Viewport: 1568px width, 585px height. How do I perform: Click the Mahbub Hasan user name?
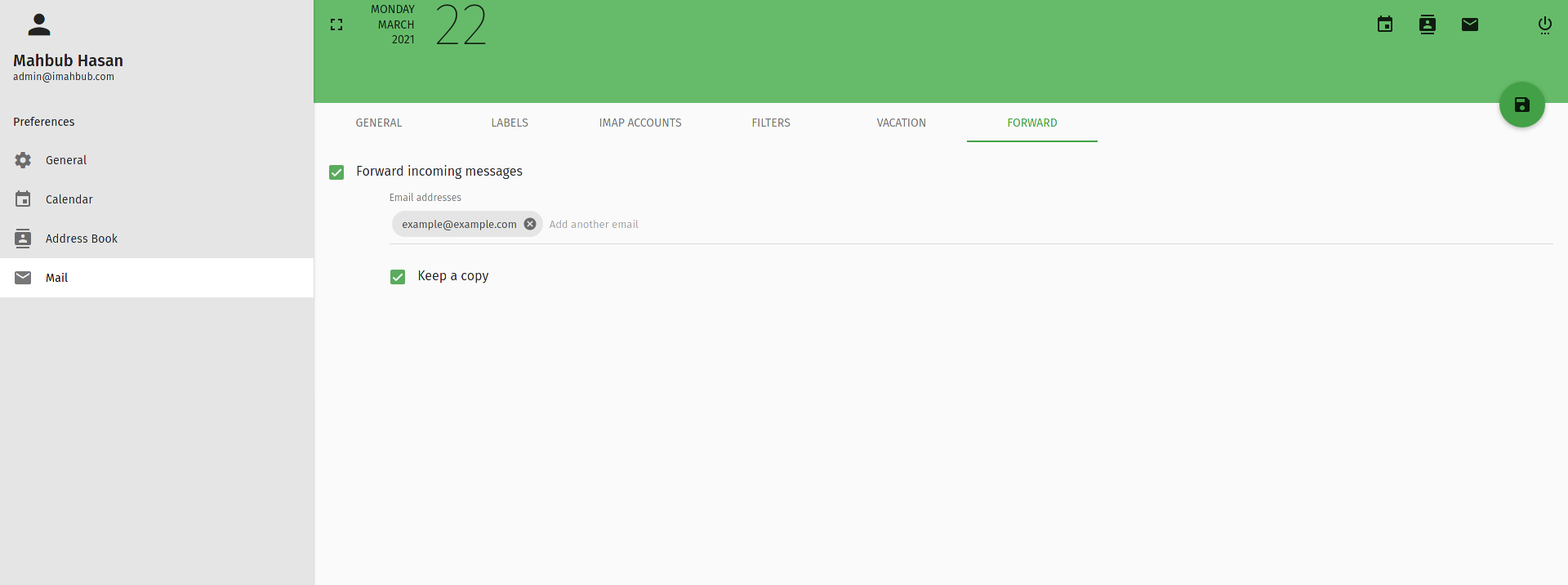[x=68, y=60]
